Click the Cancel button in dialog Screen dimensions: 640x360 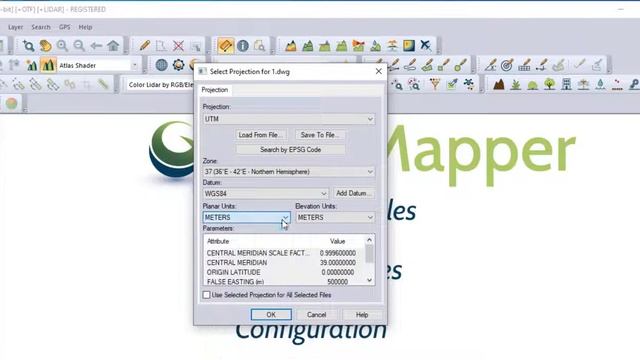click(316, 315)
